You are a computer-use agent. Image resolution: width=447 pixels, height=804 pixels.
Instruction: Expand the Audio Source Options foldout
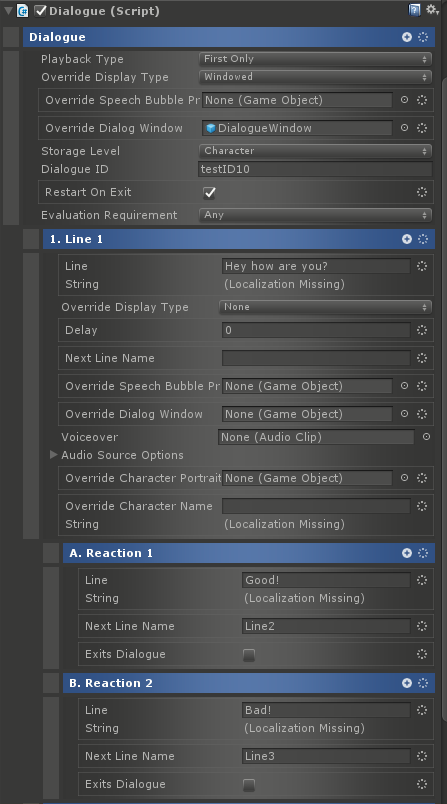tap(53, 455)
